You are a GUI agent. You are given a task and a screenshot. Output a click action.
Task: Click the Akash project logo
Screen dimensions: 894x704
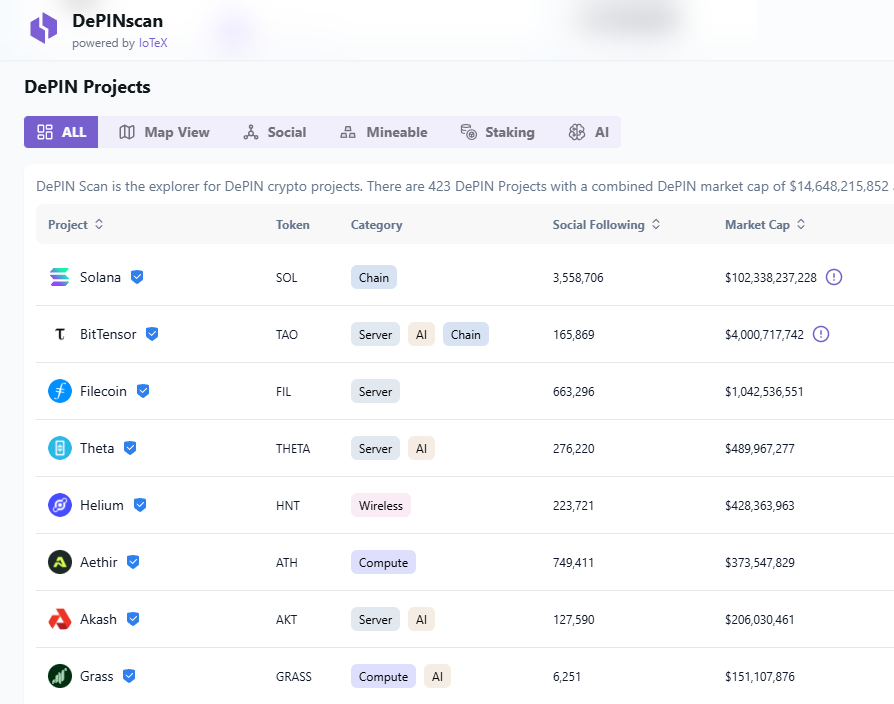60,619
